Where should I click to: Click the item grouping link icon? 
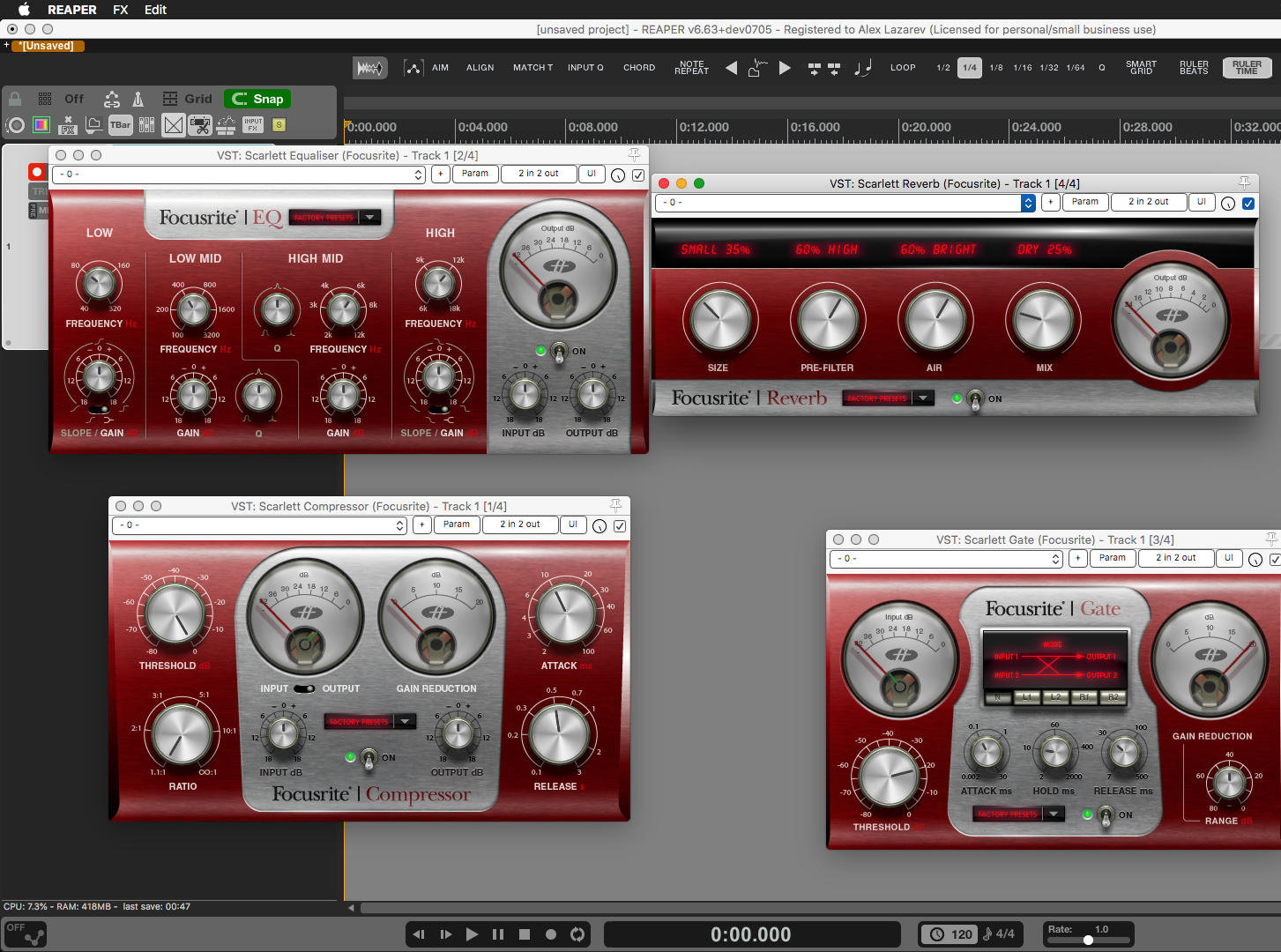point(111,99)
